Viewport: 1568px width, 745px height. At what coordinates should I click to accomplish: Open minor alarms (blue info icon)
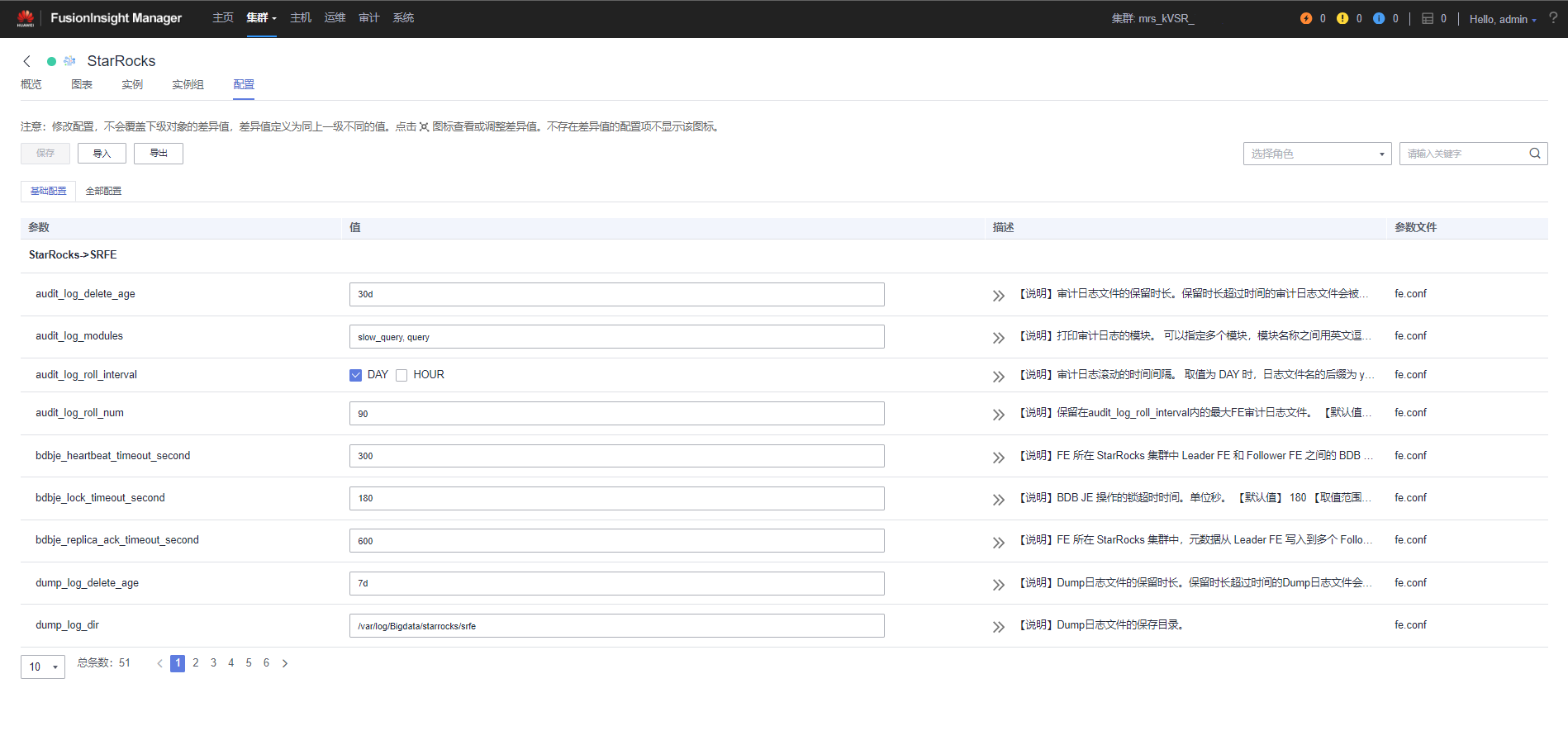point(1379,18)
